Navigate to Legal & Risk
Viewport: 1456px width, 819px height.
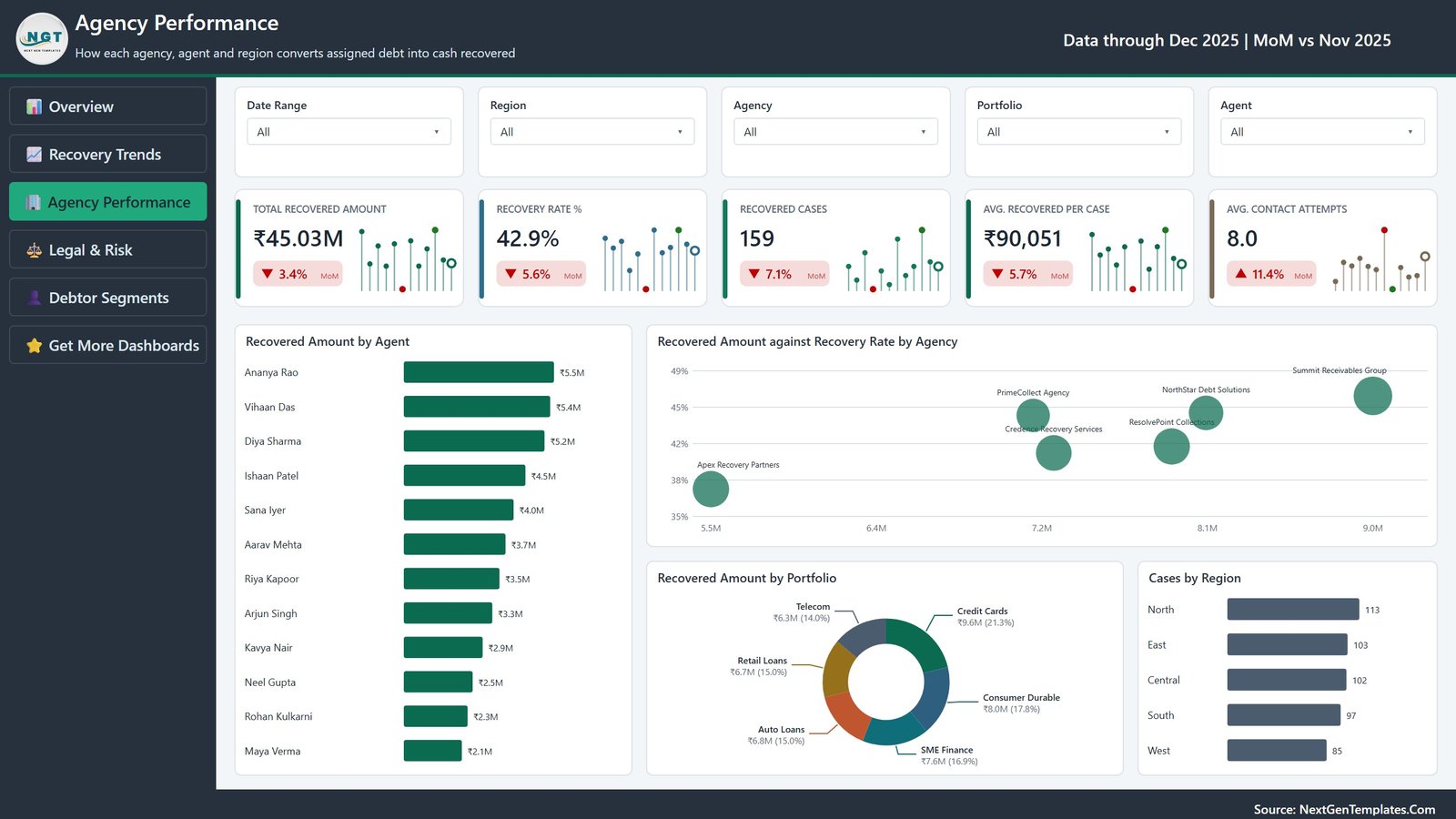tap(107, 250)
